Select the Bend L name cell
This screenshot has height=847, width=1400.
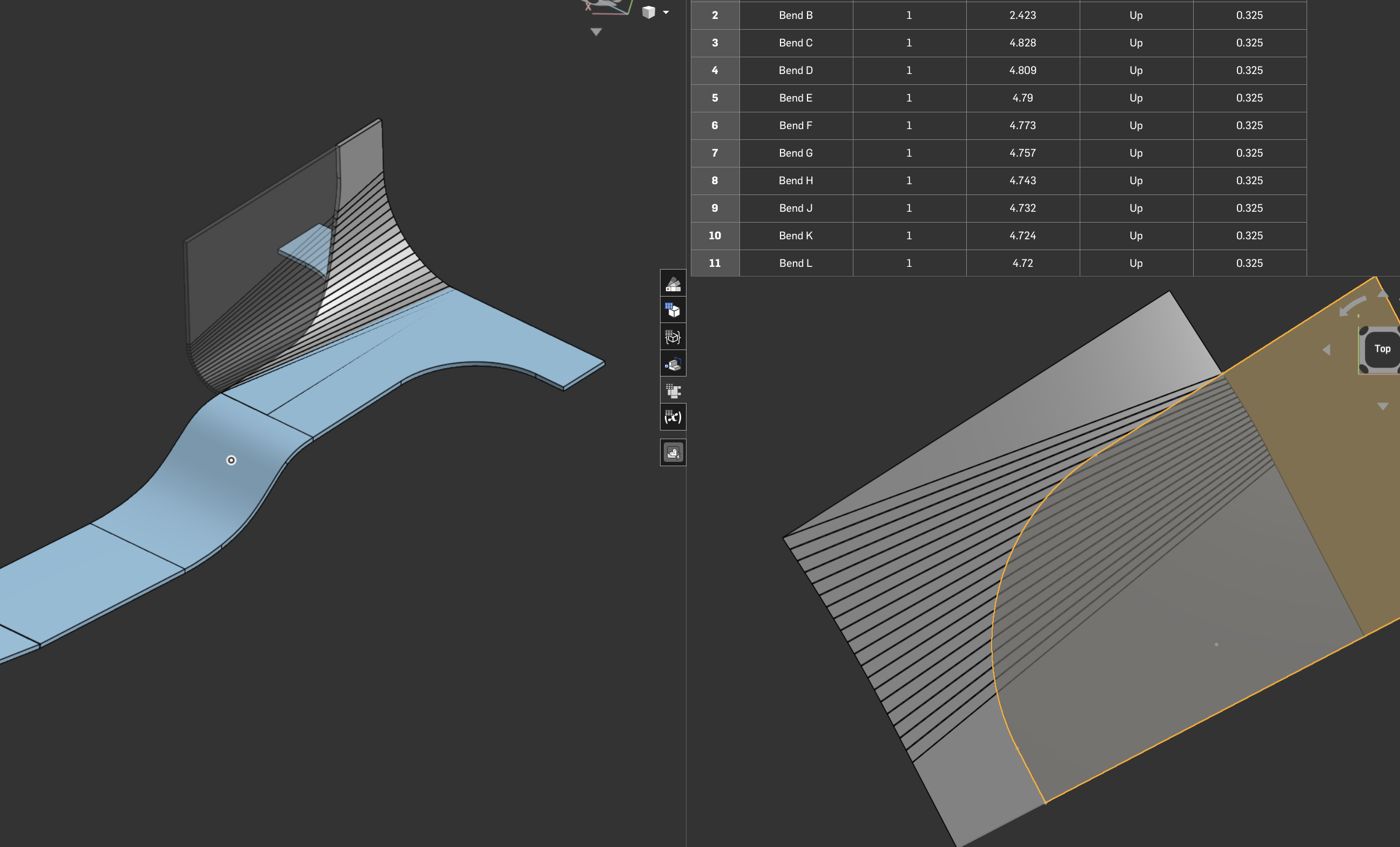click(796, 263)
